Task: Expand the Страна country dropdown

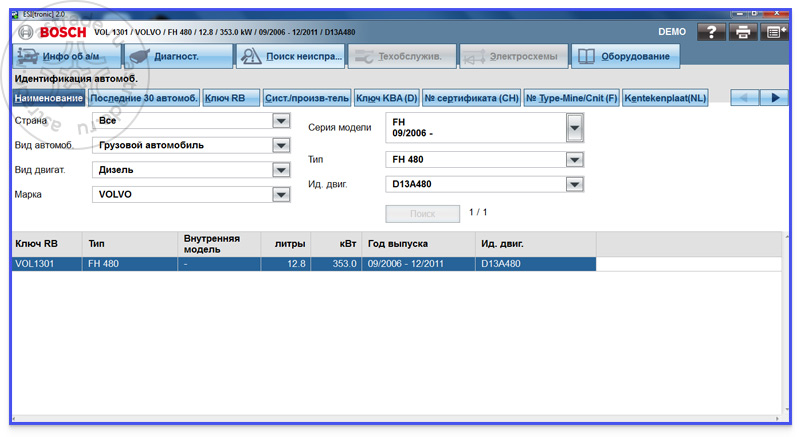Action: (281, 121)
